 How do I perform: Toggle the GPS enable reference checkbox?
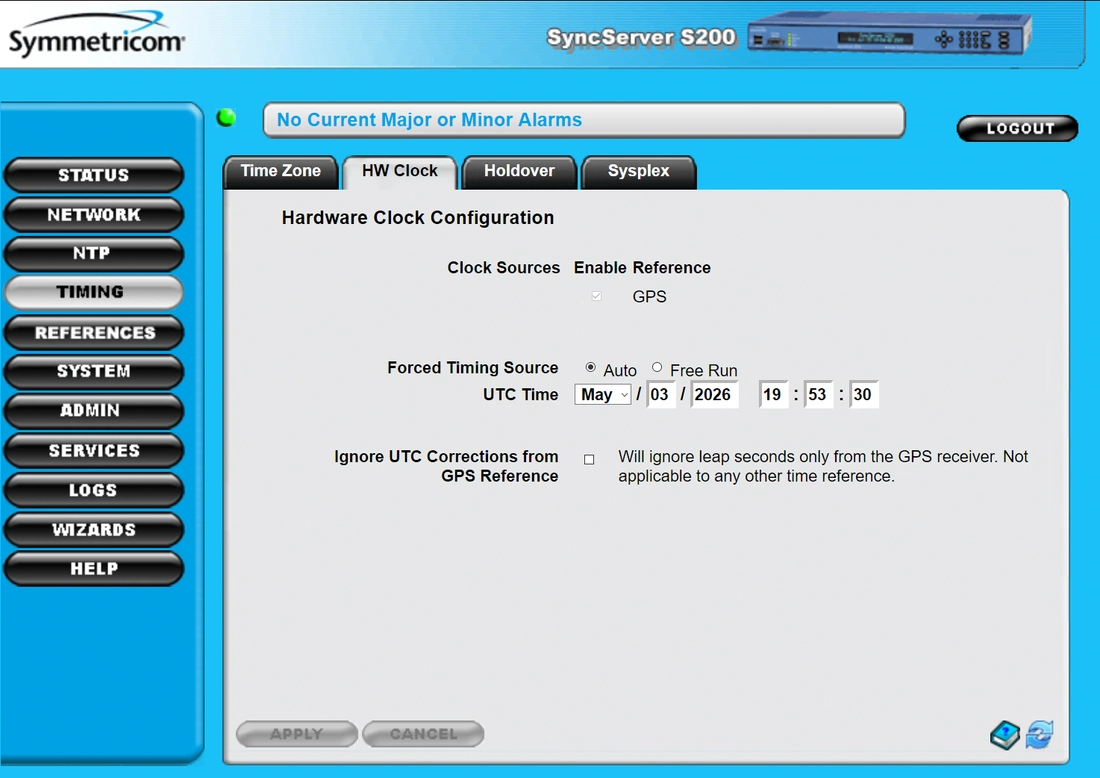(x=596, y=296)
